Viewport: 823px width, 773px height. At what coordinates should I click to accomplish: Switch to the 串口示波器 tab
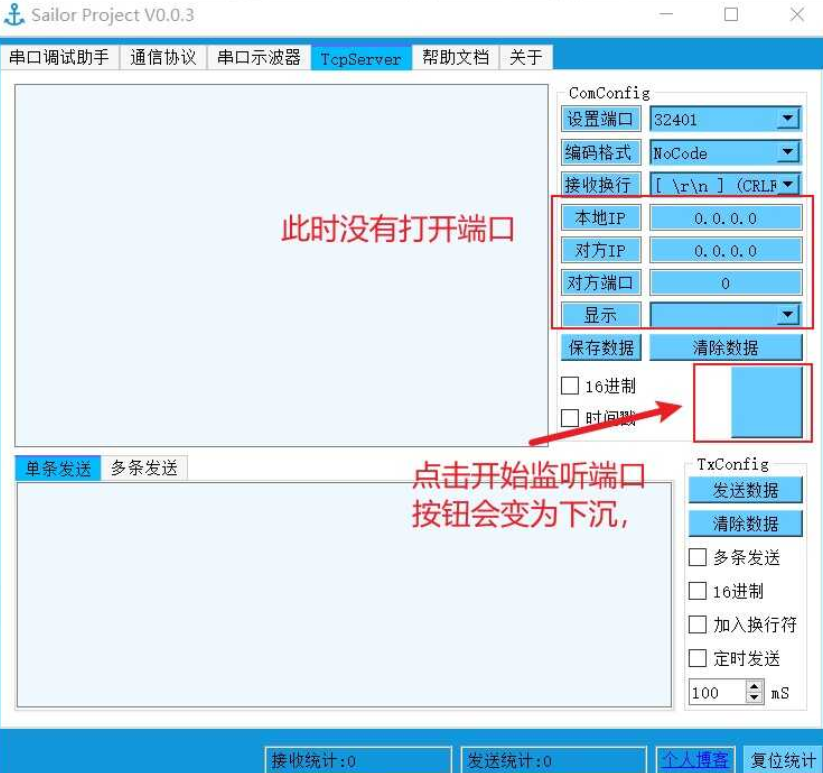[x=259, y=57]
